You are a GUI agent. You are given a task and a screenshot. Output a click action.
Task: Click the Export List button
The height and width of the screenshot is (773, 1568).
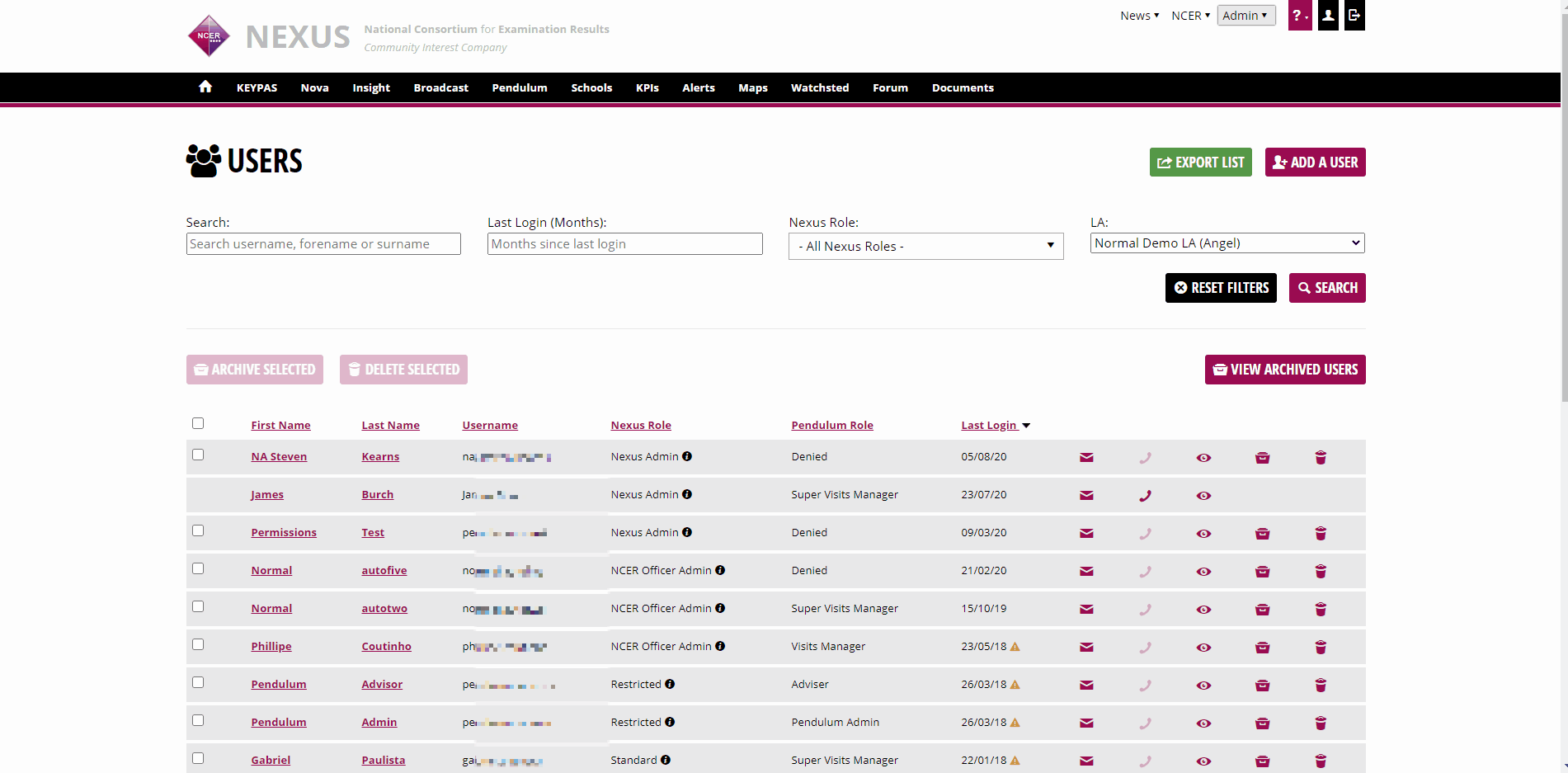(x=1200, y=163)
